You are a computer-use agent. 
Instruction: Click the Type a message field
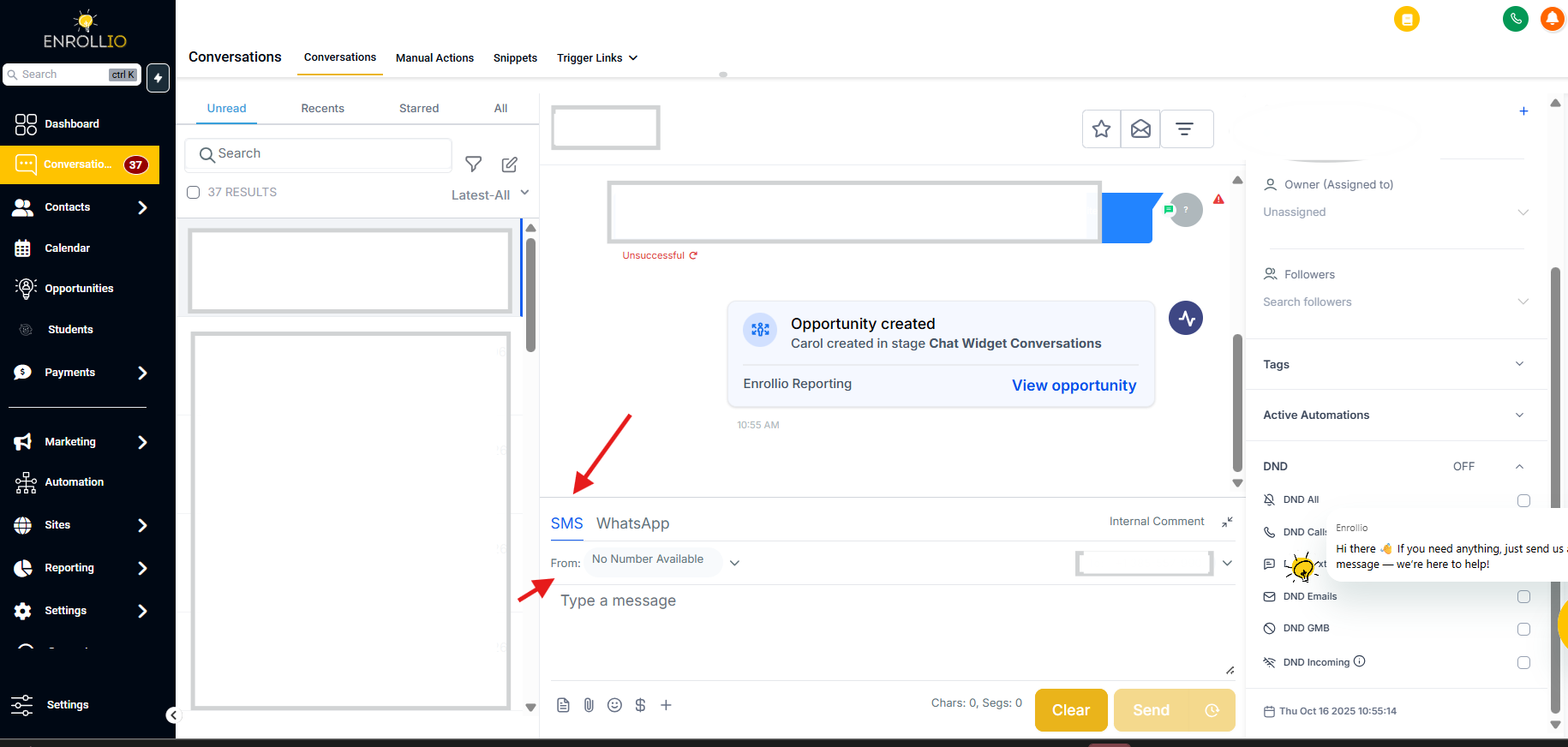pos(891,631)
